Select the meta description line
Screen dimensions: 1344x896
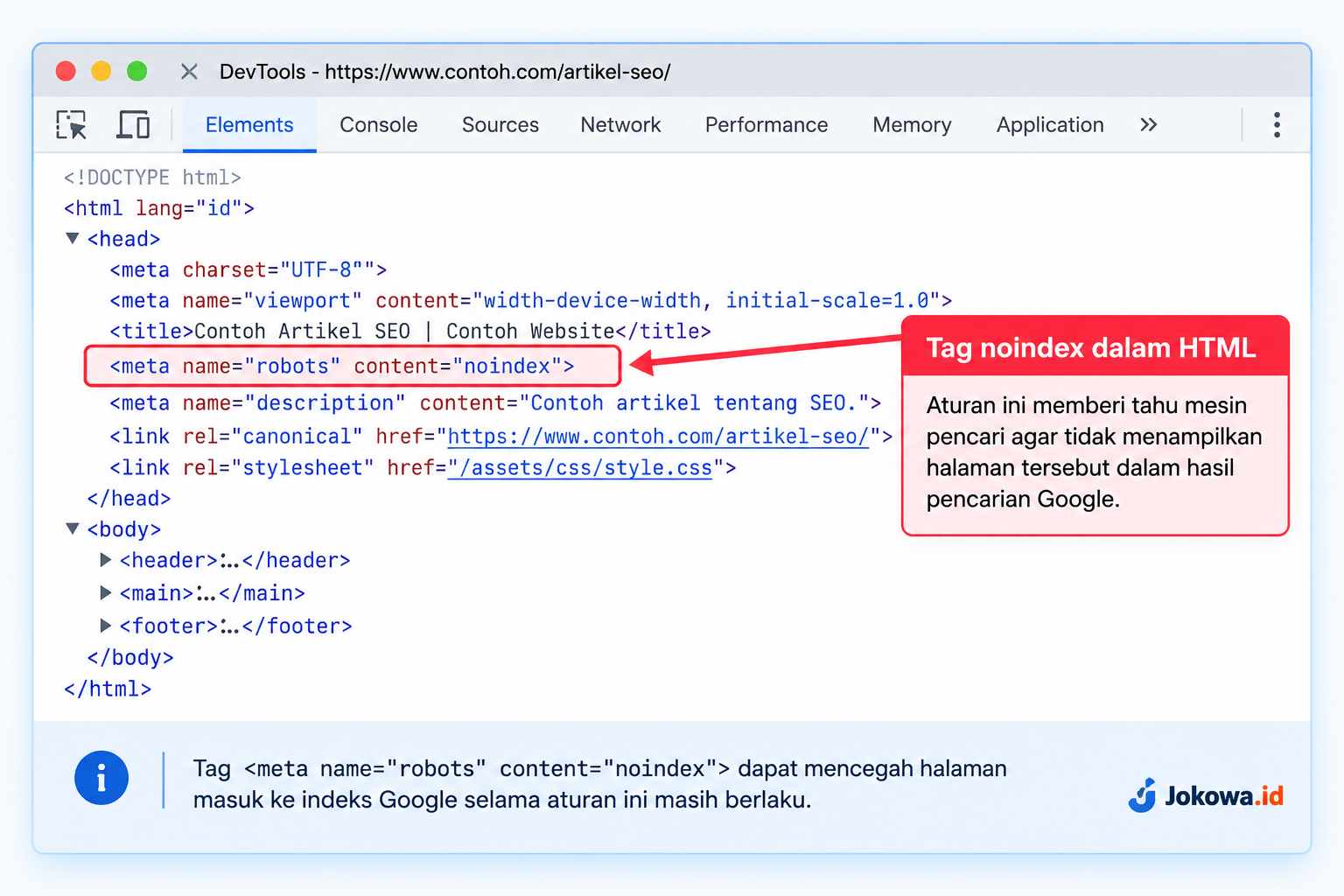pos(495,402)
